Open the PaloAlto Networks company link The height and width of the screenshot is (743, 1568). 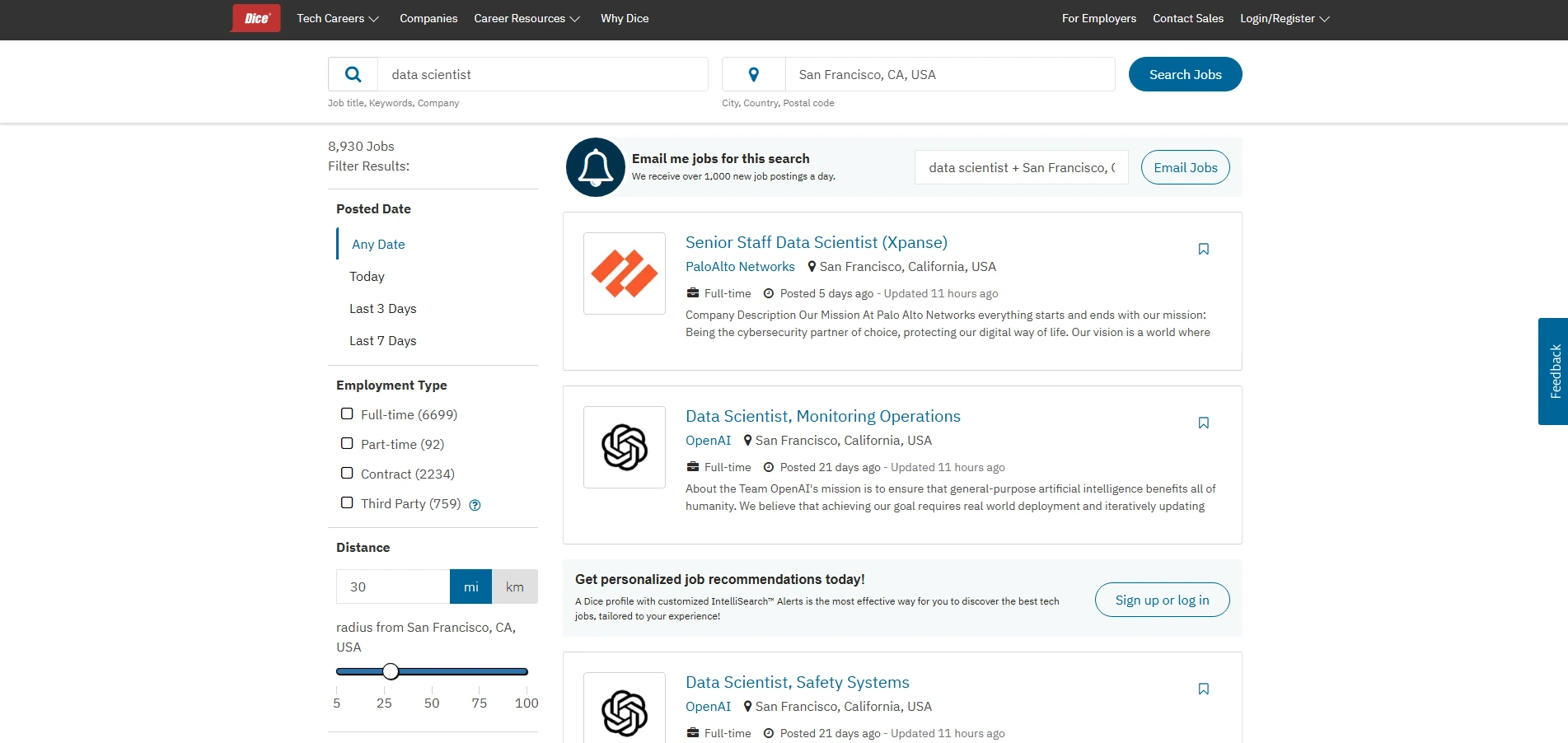tap(740, 266)
